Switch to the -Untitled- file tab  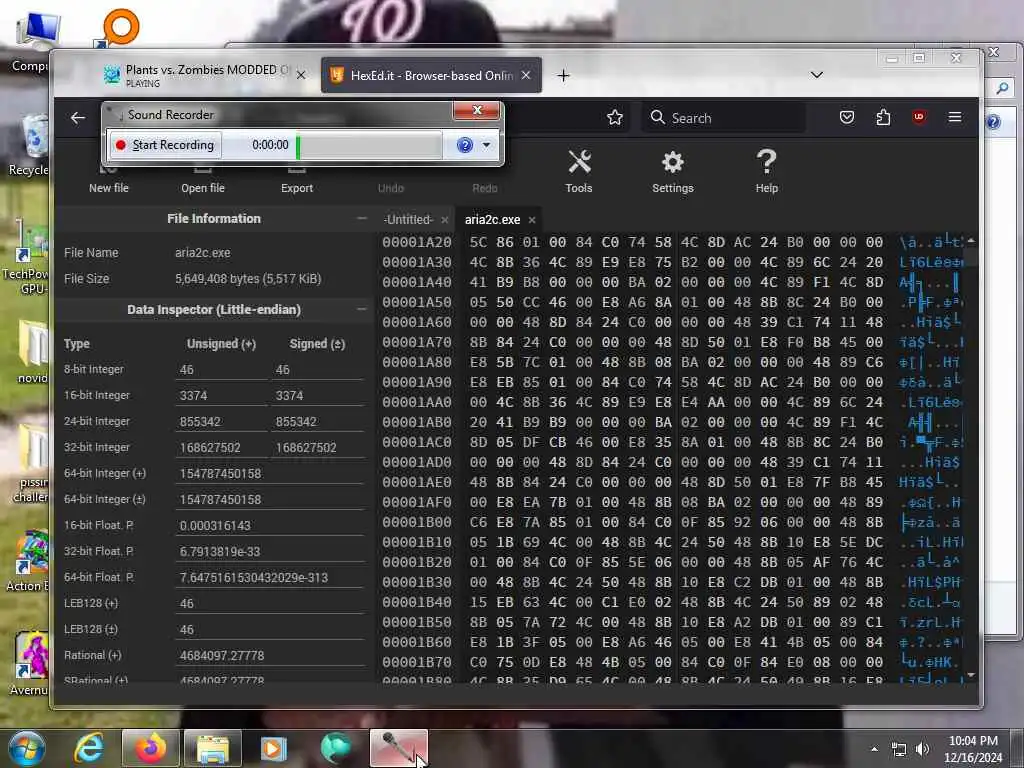click(408, 219)
